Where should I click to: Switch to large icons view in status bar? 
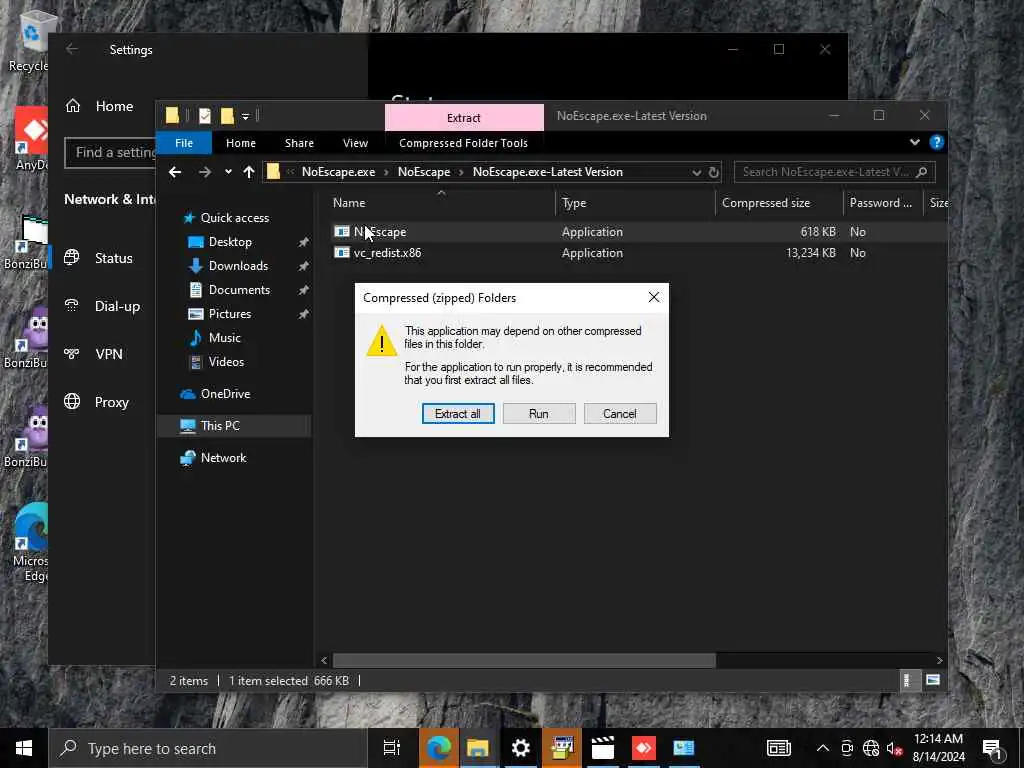[x=933, y=680]
